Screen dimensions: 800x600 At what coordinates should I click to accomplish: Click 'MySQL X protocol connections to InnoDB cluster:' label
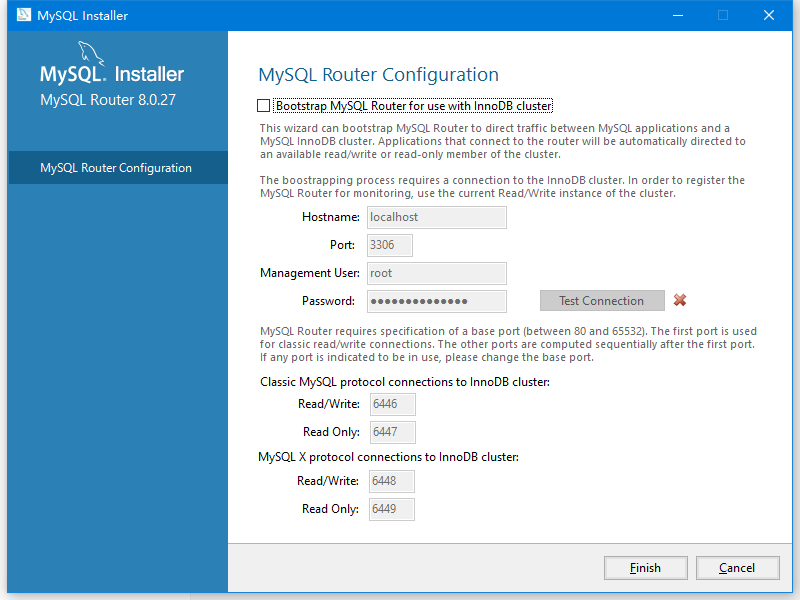pyautogui.click(x=388, y=457)
